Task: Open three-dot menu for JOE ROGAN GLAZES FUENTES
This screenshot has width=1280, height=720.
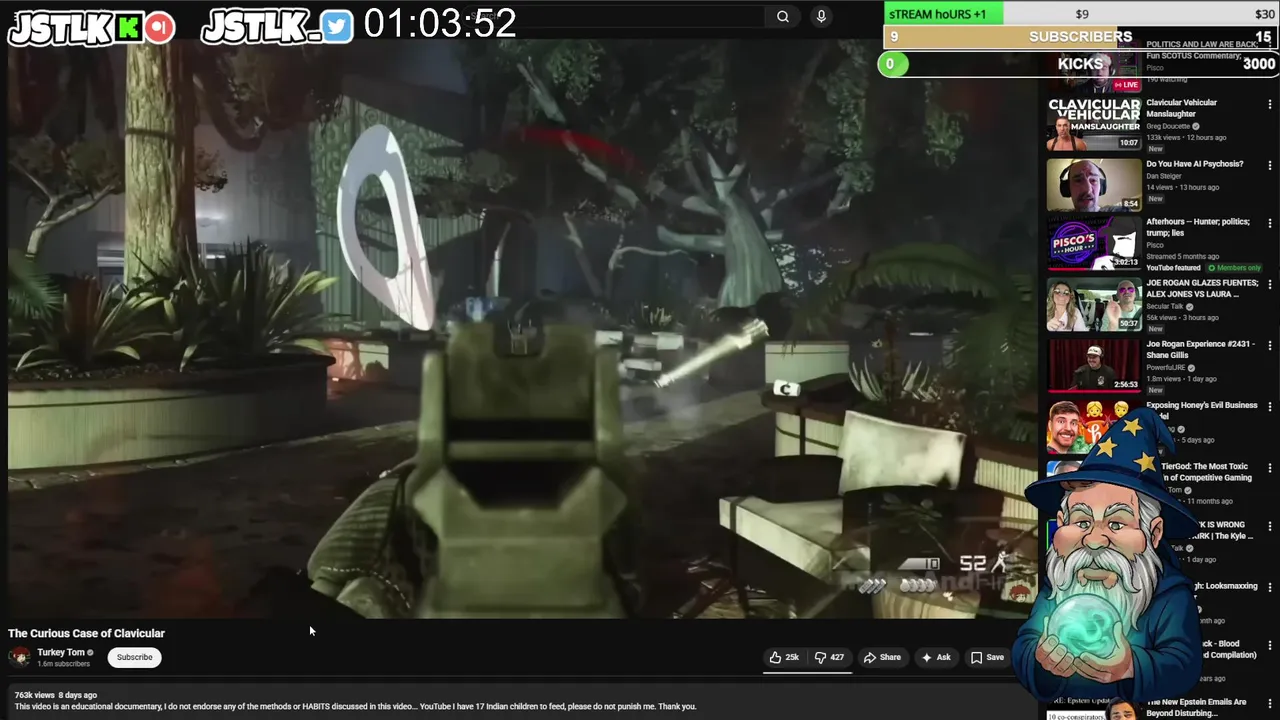Action: [1270, 285]
